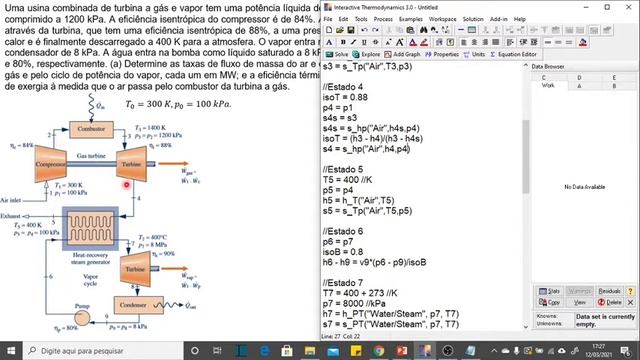Open Task View from the taskbar
Screen dimensions: 640x360
pos(217,351)
